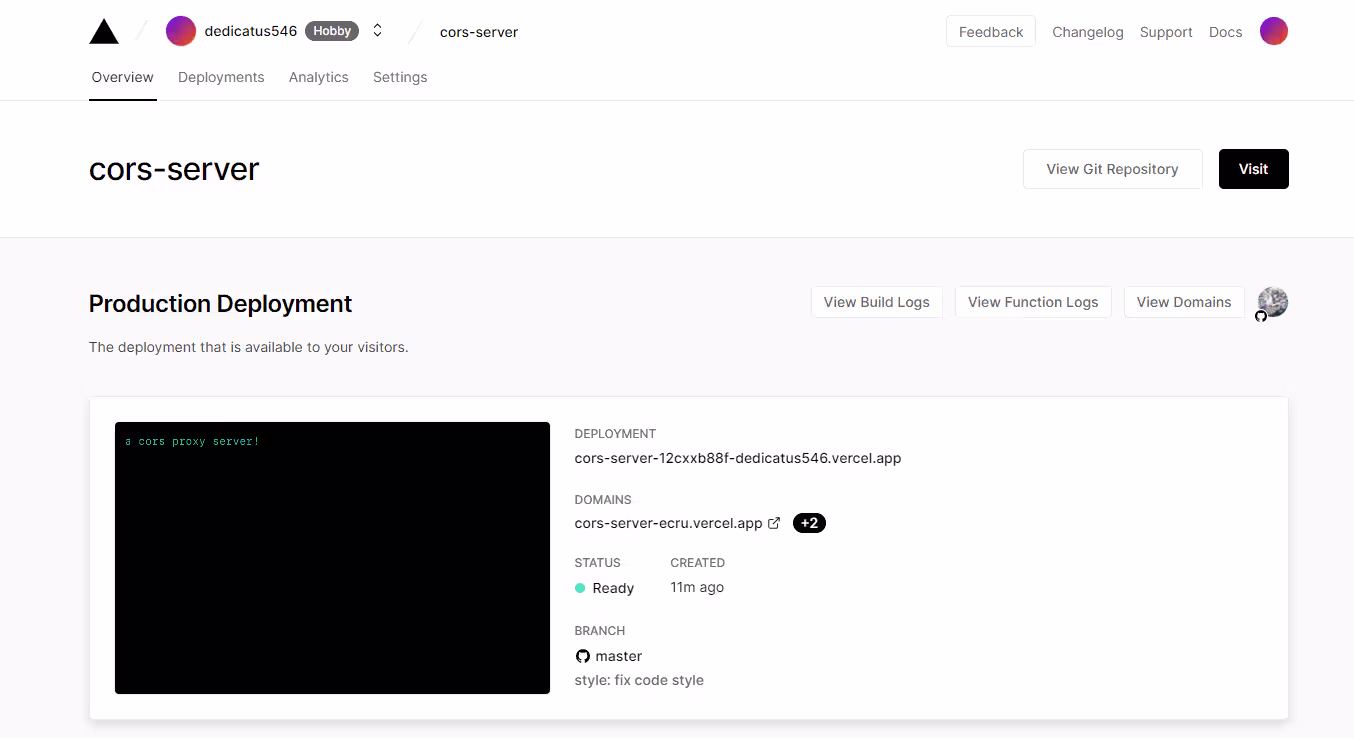Click the Production Deployment heading

tap(221, 303)
